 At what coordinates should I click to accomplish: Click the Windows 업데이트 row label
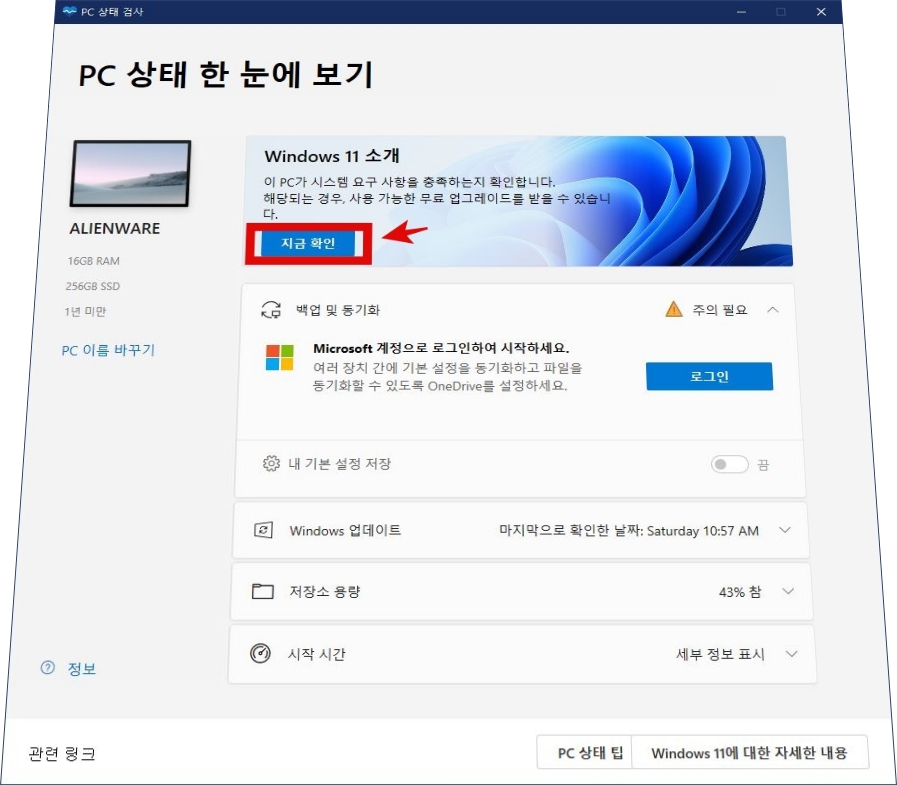[x=345, y=530]
